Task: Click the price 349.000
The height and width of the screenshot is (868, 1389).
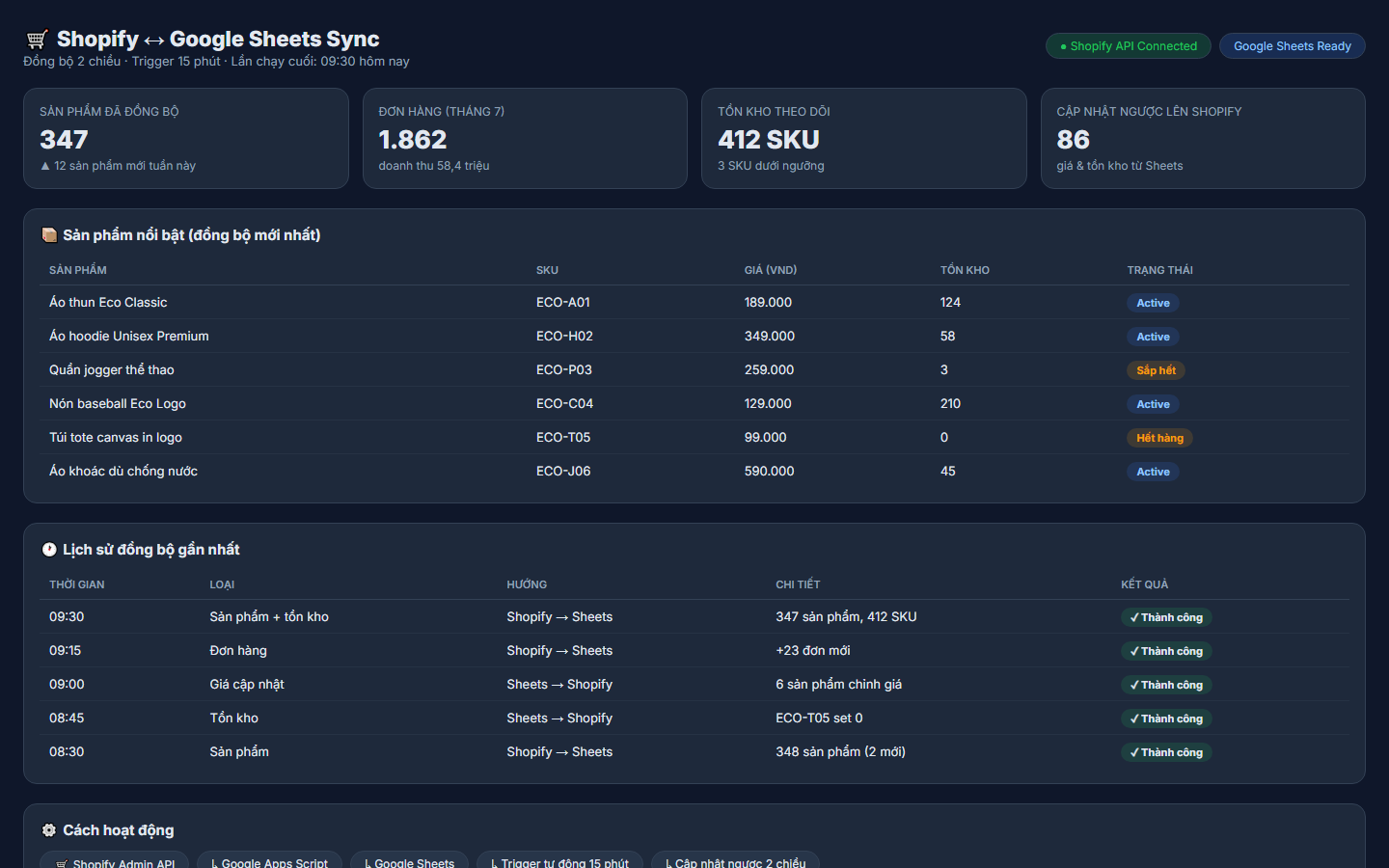Action: [x=770, y=337]
